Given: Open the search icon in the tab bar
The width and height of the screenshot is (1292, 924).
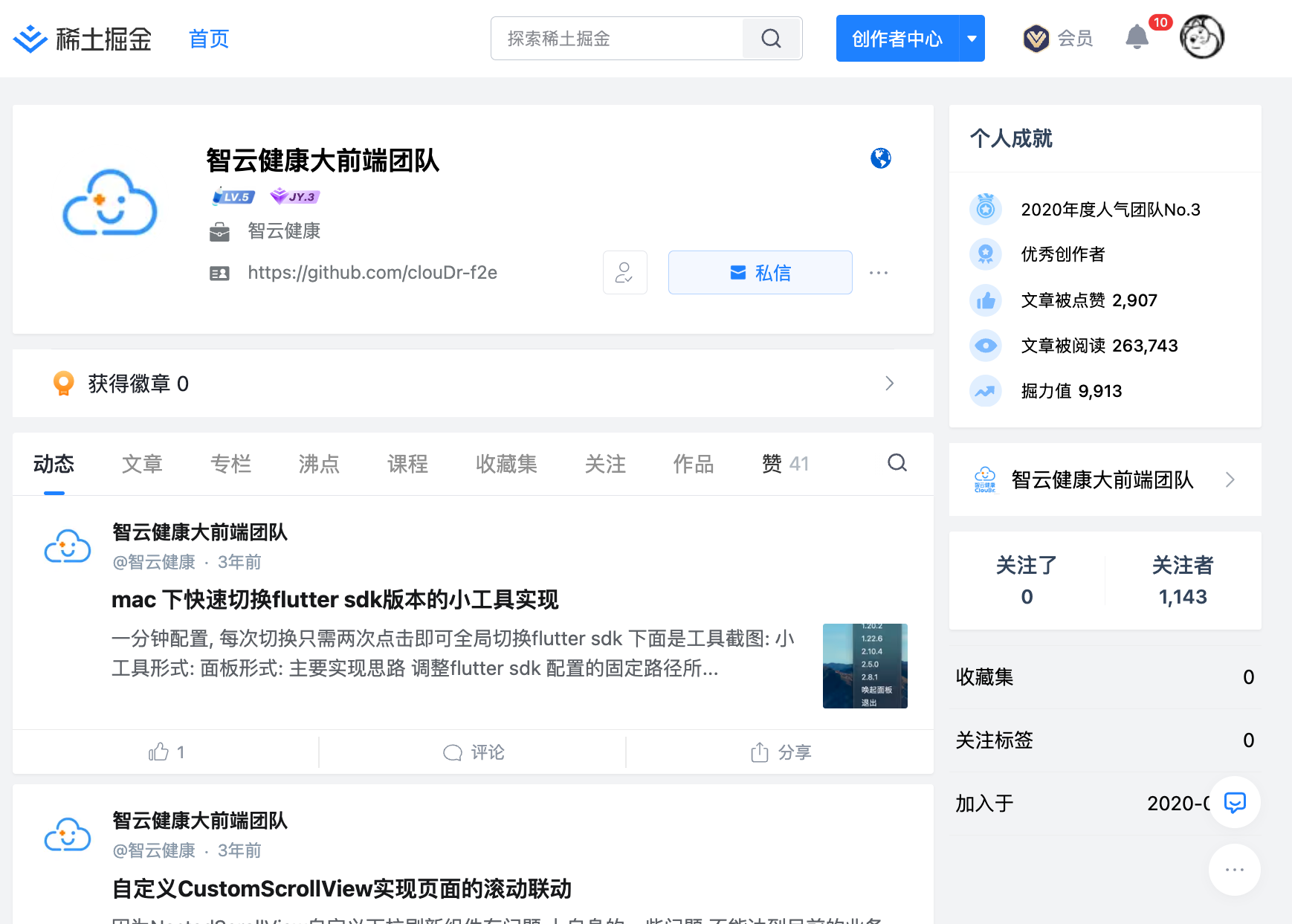Looking at the screenshot, I should pyautogui.click(x=897, y=463).
